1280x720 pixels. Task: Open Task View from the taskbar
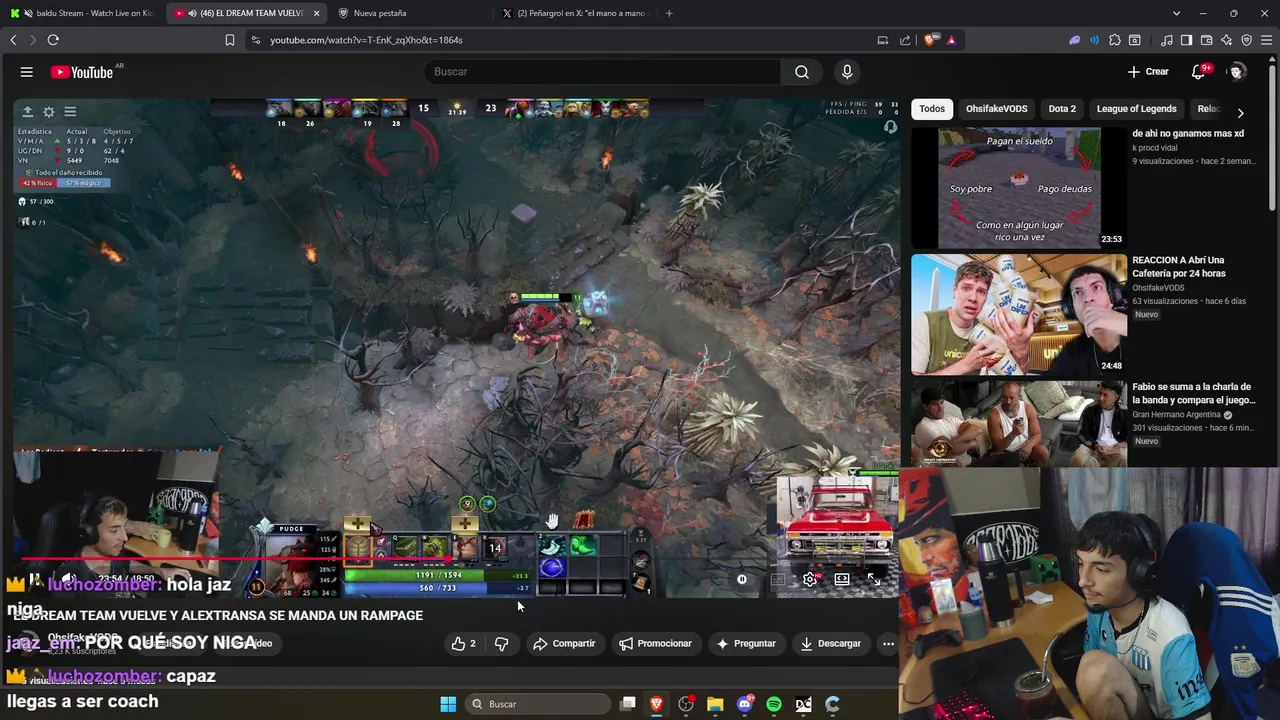coord(627,704)
